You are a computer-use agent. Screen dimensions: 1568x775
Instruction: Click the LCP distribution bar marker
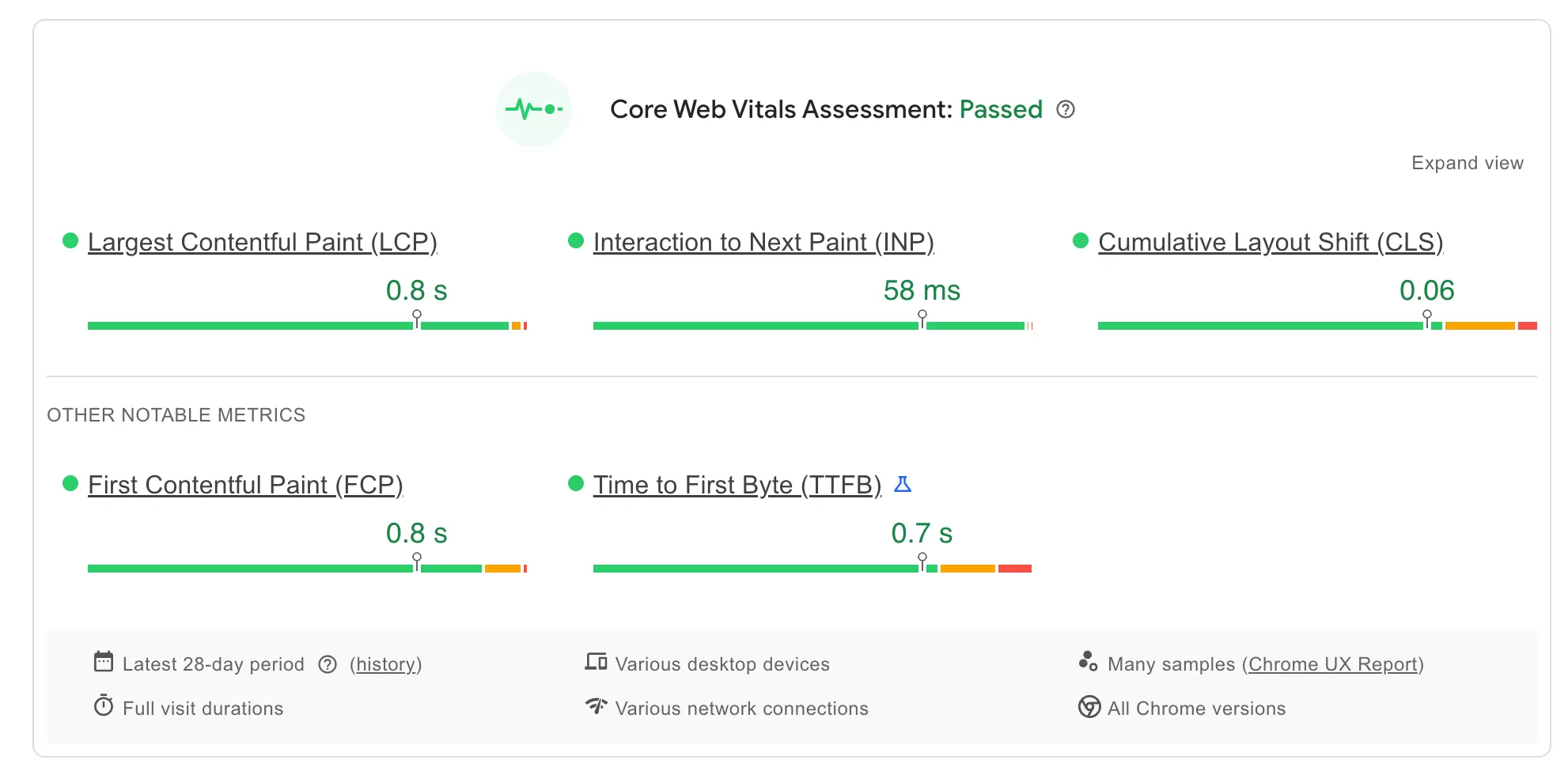(x=417, y=319)
